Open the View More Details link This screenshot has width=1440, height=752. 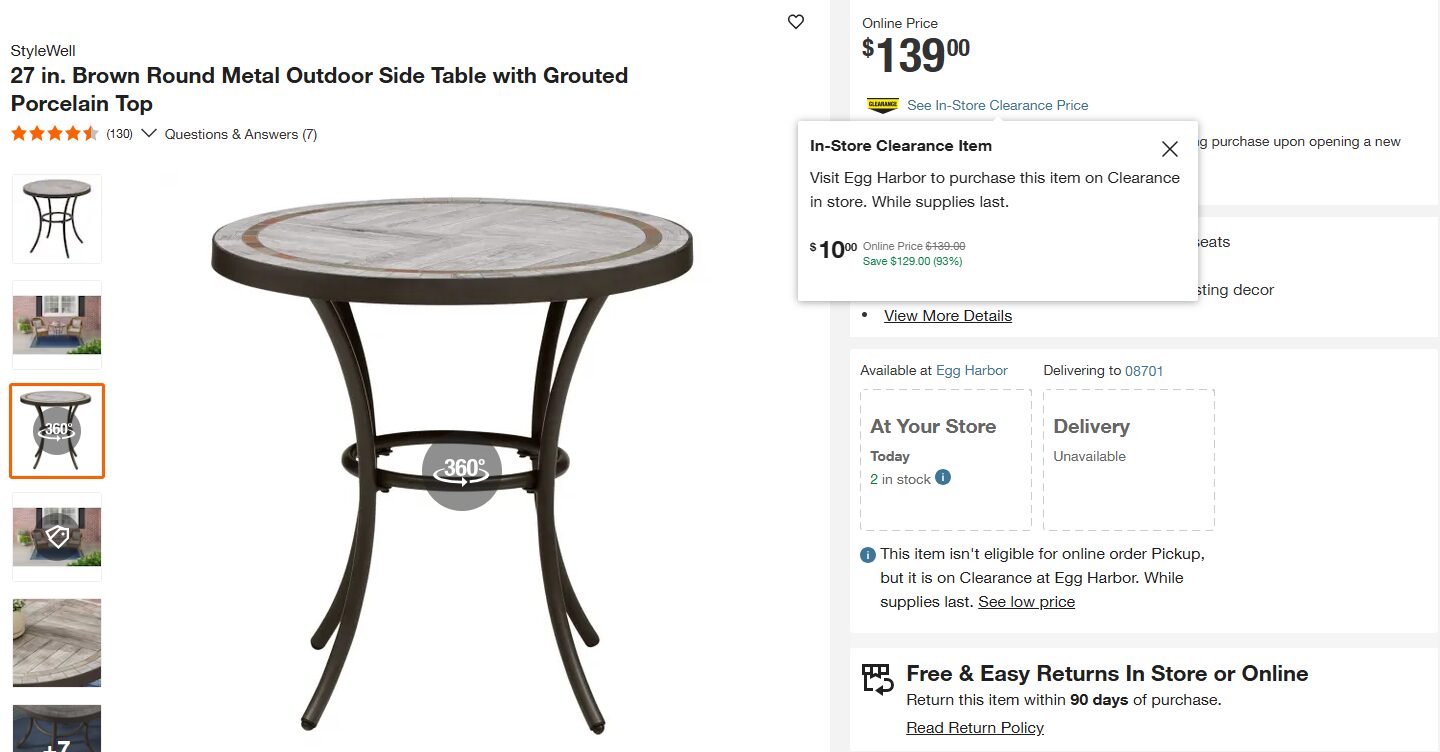click(947, 316)
